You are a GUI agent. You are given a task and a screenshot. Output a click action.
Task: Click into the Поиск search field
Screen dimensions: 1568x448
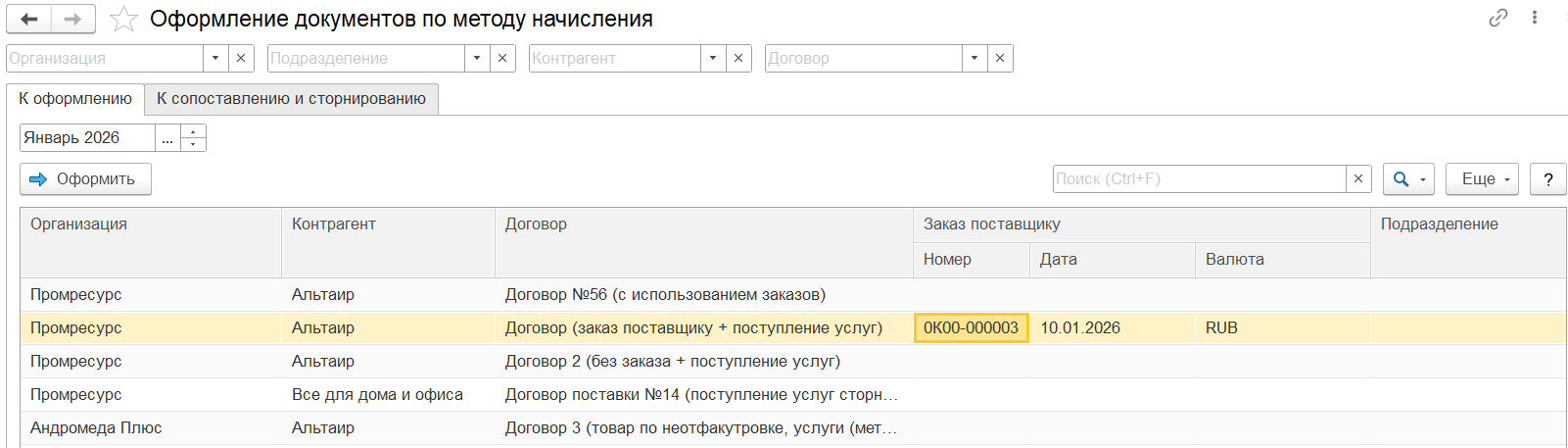point(1199,179)
